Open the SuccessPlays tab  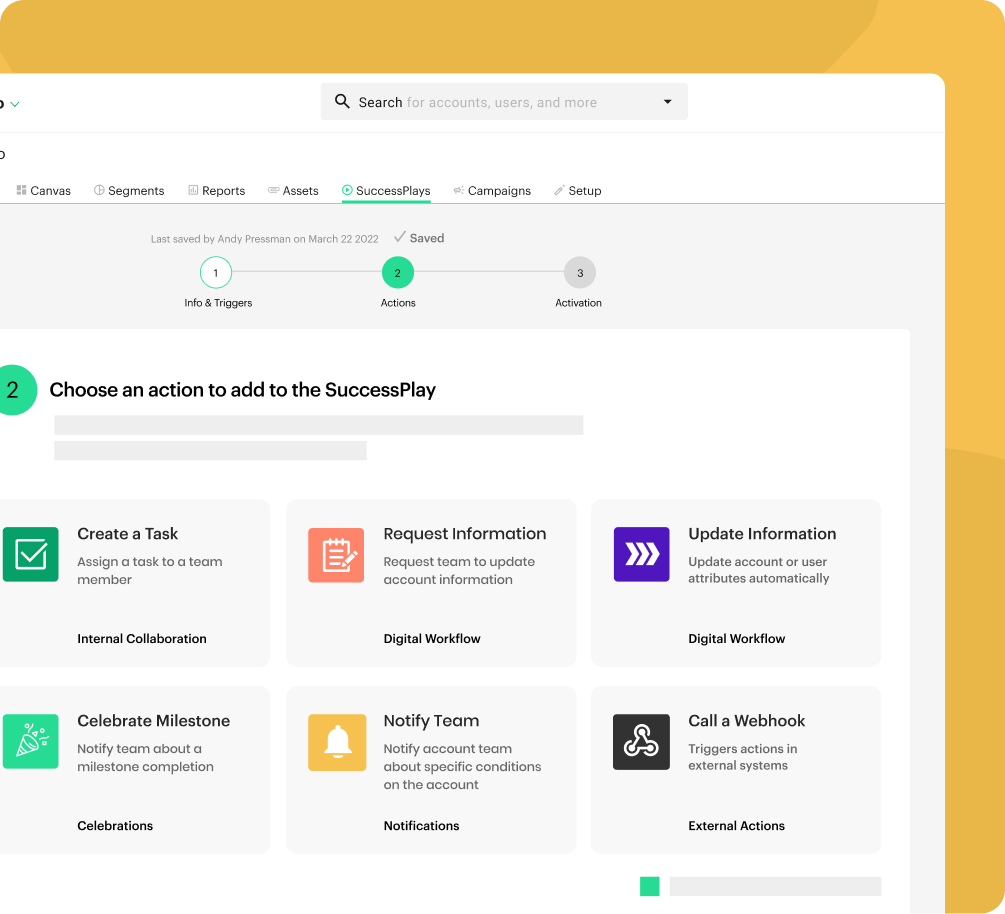[x=386, y=190]
